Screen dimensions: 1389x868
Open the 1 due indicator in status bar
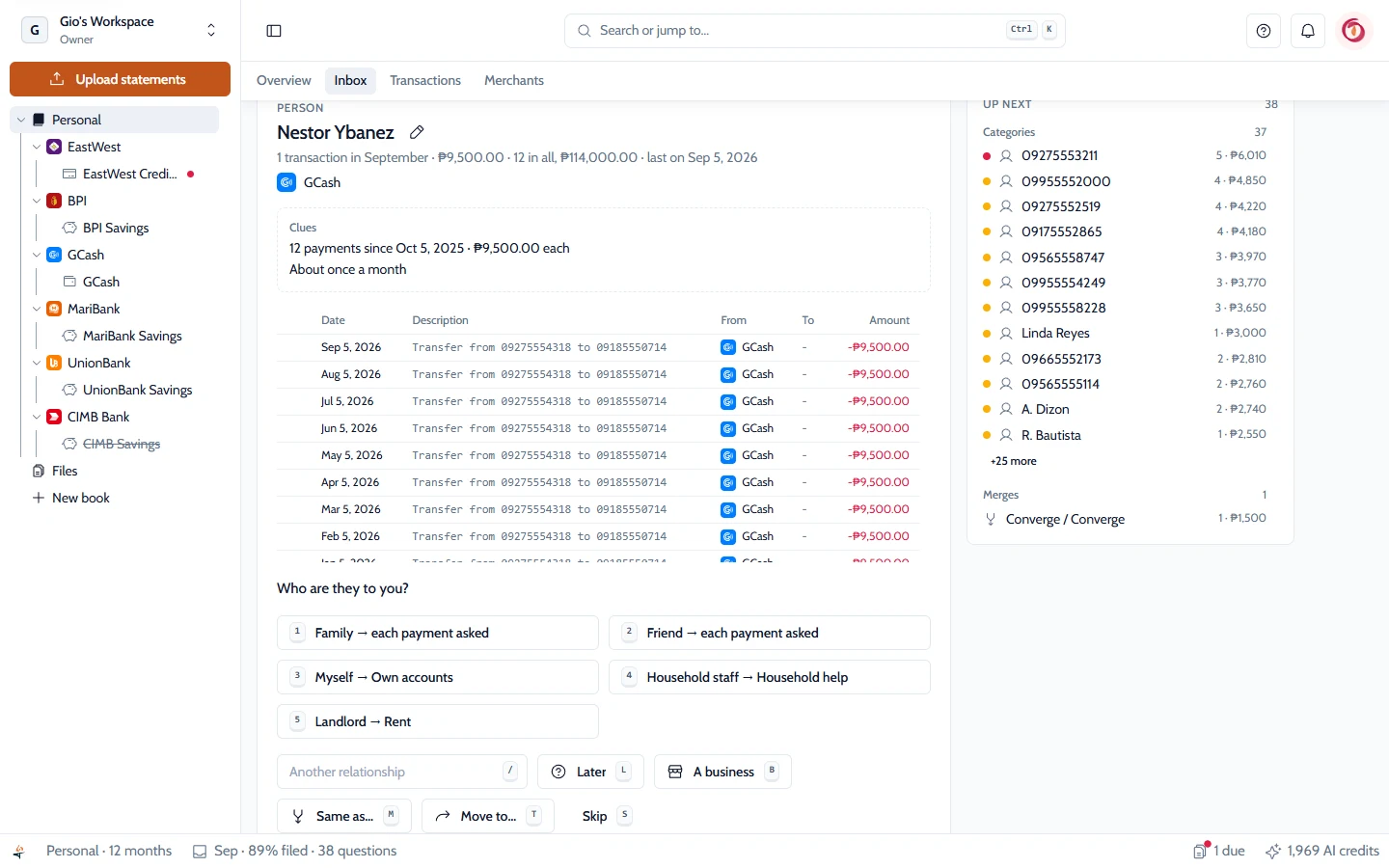pyautogui.click(x=1219, y=851)
